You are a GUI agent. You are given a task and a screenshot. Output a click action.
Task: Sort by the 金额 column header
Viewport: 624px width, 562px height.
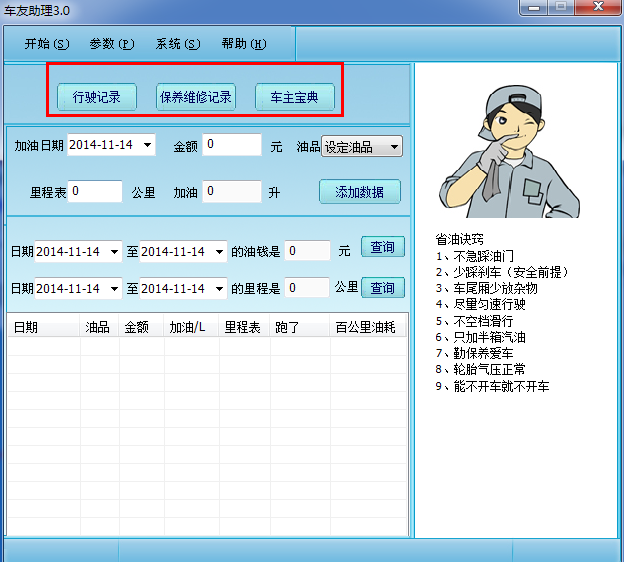pyautogui.click(x=141, y=327)
